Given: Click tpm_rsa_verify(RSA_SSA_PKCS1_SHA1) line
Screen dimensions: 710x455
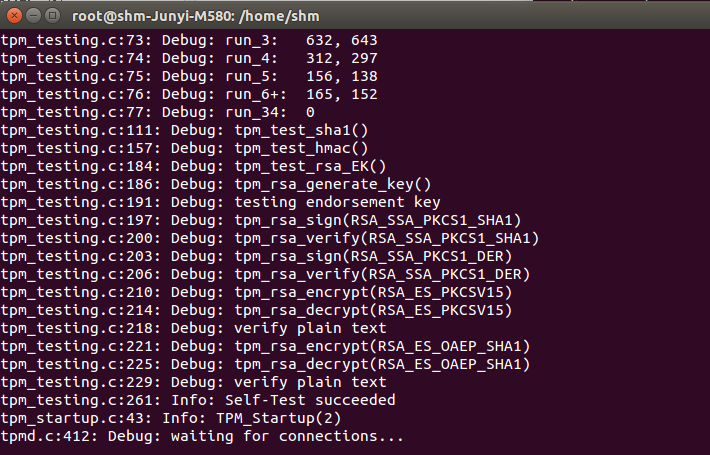Looking at the screenshot, I should 270,238.
